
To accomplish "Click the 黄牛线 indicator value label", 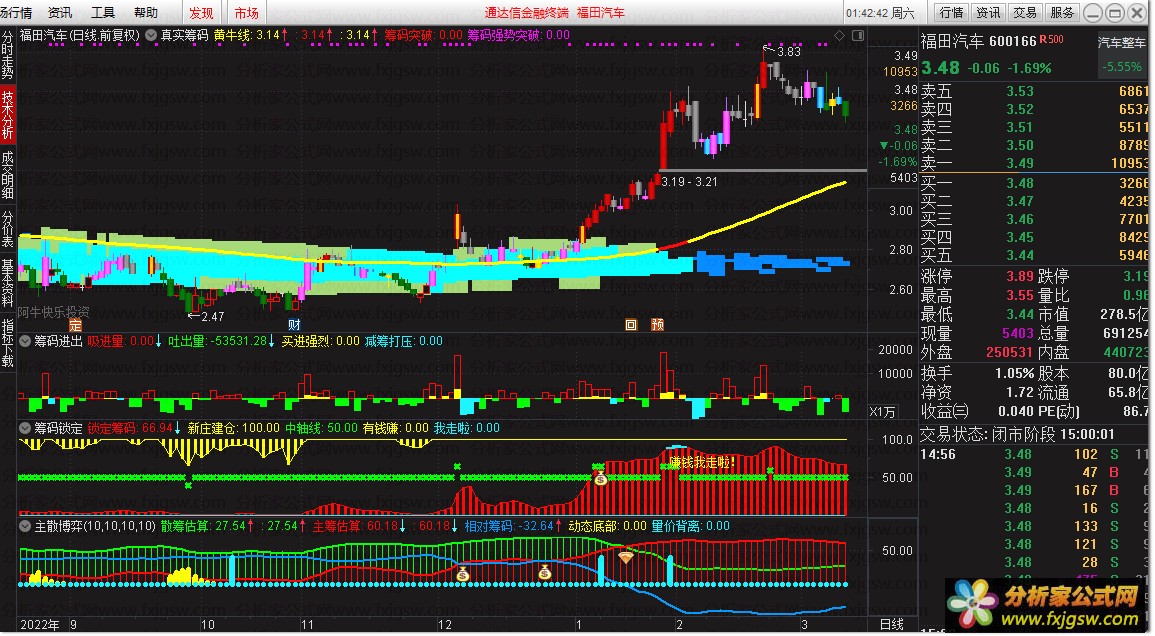I will [x=248, y=35].
